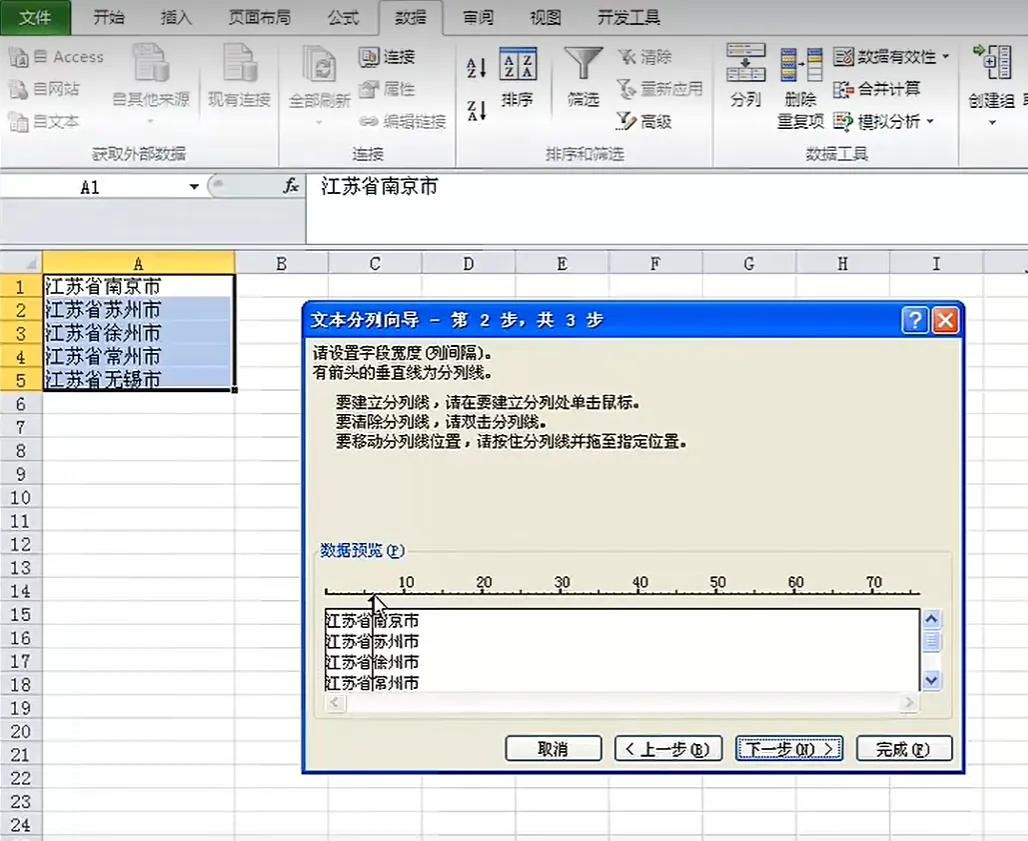Viewport: 1028px width, 841px height.
Task: Expand From Other Sources dropdown arrow
Action: click(x=151, y=123)
